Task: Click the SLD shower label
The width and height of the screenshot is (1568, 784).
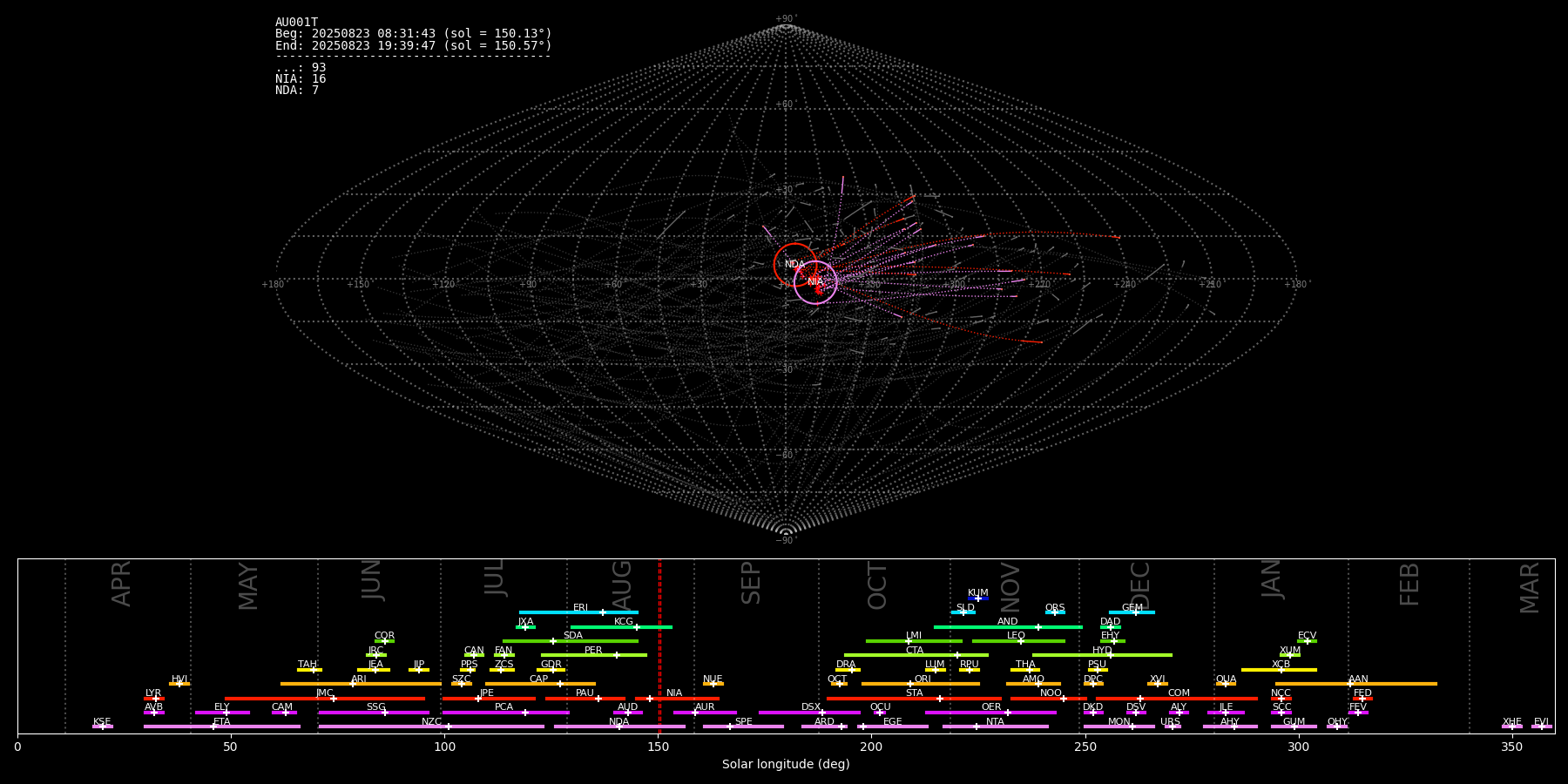Action: pyautogui.click(x=965, y=608)
